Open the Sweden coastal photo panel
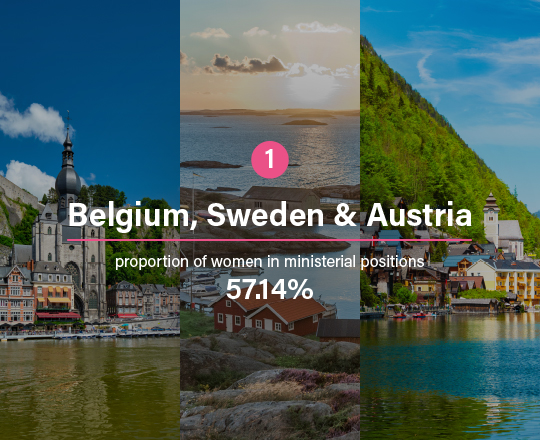Viewport: 540px width, 440px height. tap(270, 220)
